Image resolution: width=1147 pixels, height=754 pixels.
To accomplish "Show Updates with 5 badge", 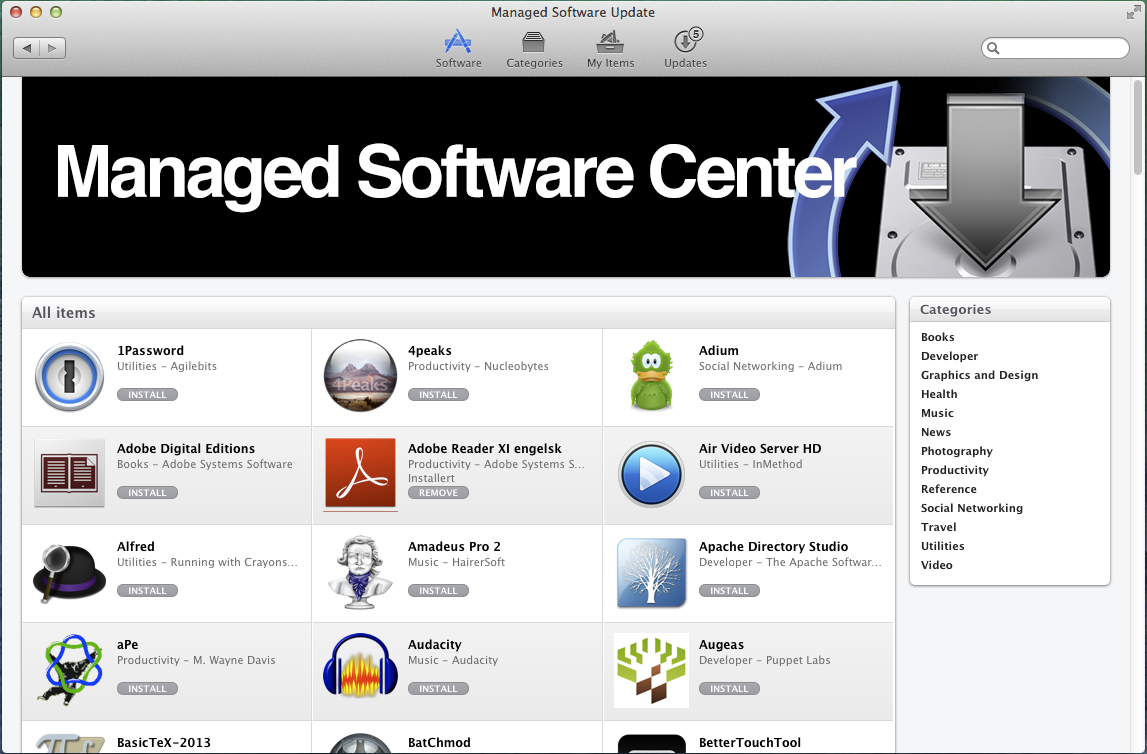I will pyautogui.click(x=686, y=49).
